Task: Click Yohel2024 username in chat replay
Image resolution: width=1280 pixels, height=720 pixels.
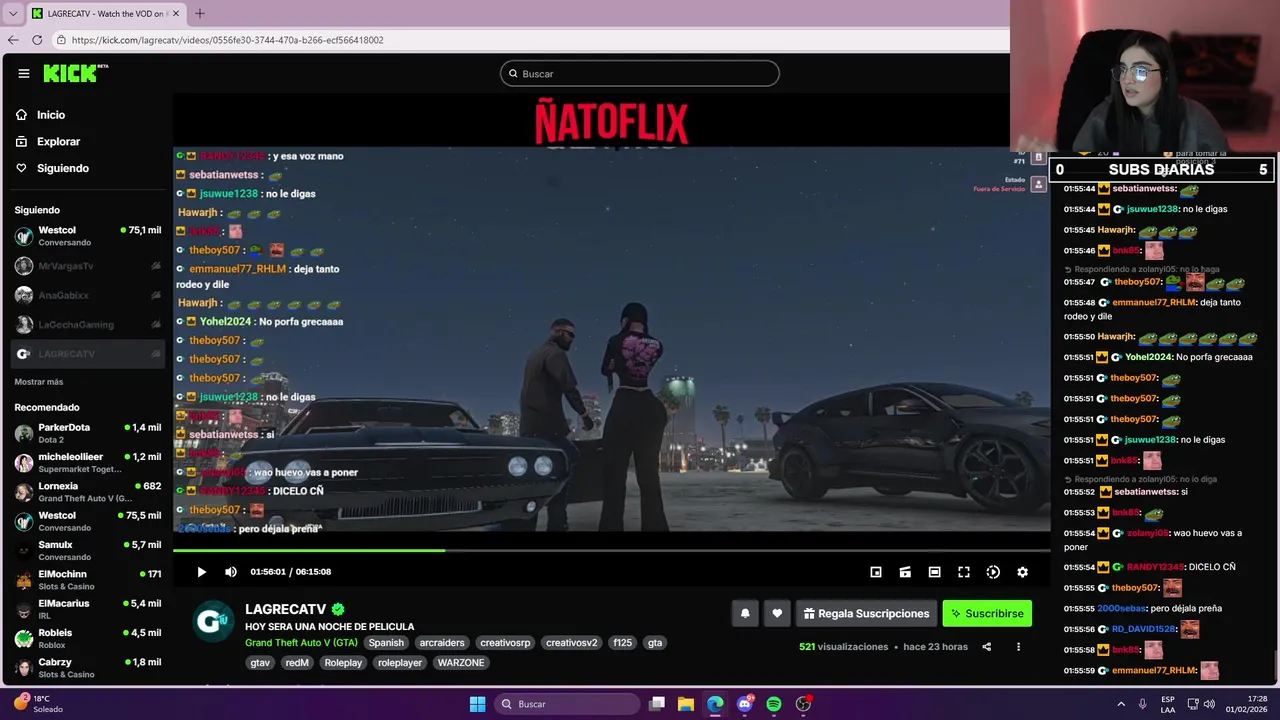Action: [1148, 357]
